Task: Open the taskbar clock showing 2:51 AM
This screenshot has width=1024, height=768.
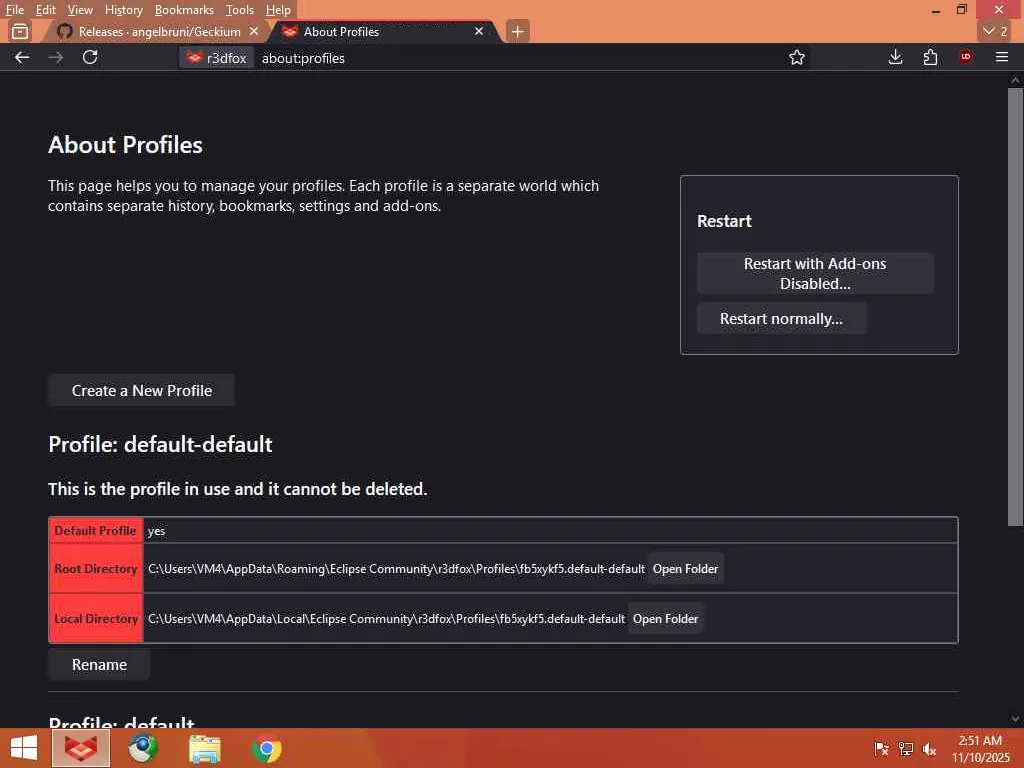Action: click(980, 748)
